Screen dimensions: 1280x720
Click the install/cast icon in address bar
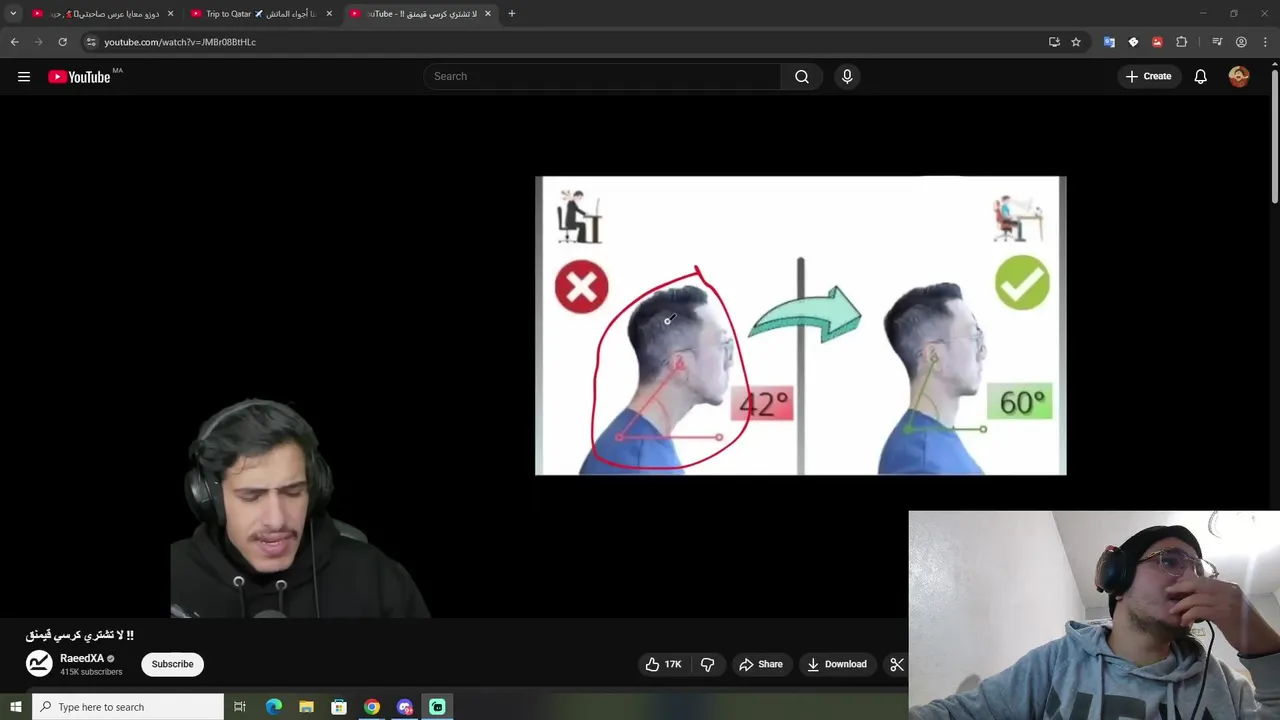[1054, 42]
